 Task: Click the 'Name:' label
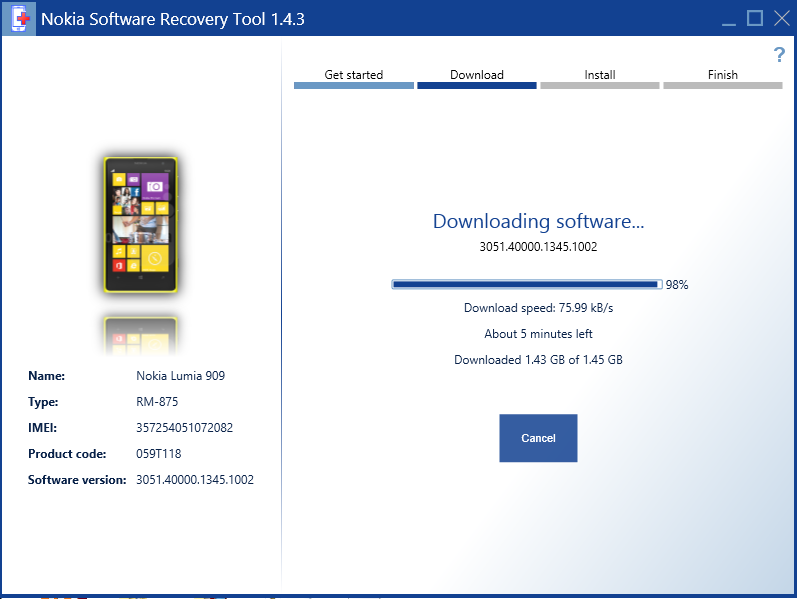point(46,376)
